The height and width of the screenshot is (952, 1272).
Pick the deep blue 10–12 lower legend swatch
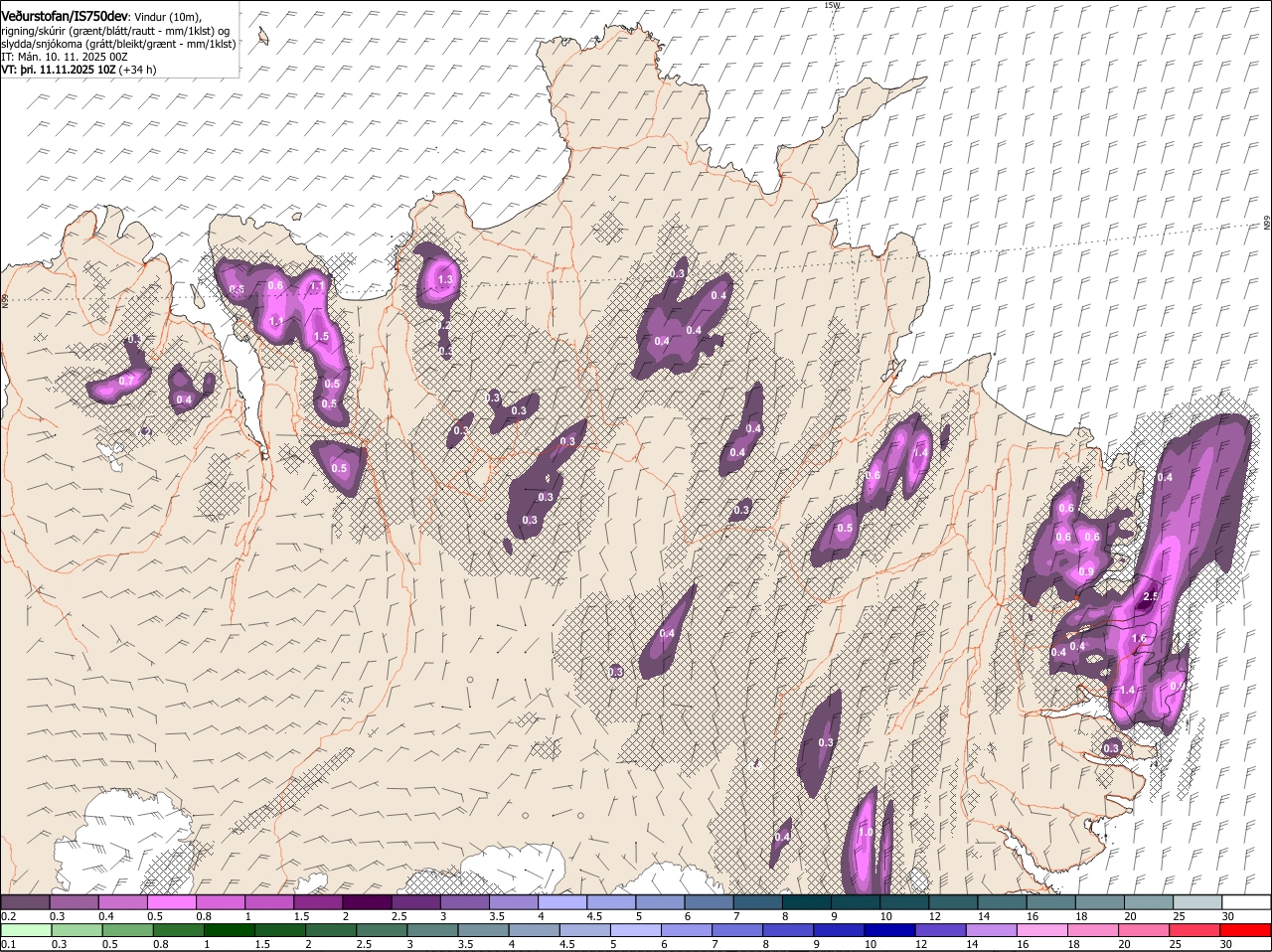click(888, 931)
